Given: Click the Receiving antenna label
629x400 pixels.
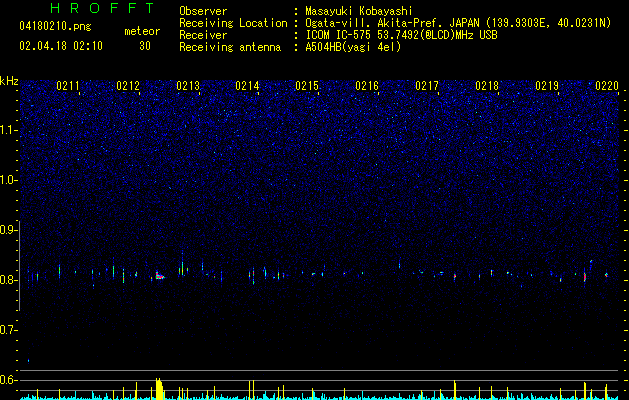Looking at the screenshot, I should tap(230, 47).
